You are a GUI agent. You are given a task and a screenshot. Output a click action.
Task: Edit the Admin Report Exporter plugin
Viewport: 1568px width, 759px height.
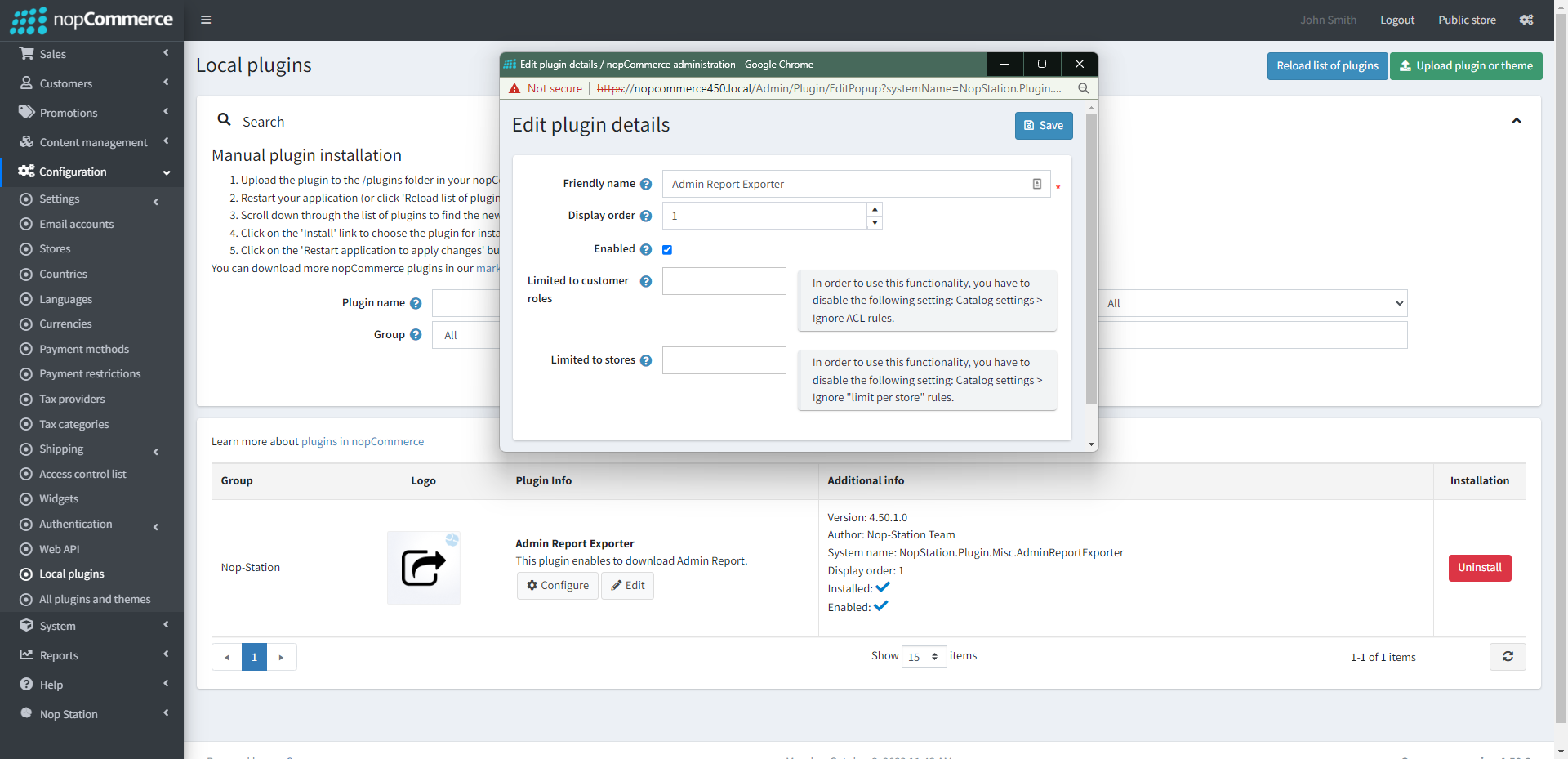pos(627,586)
